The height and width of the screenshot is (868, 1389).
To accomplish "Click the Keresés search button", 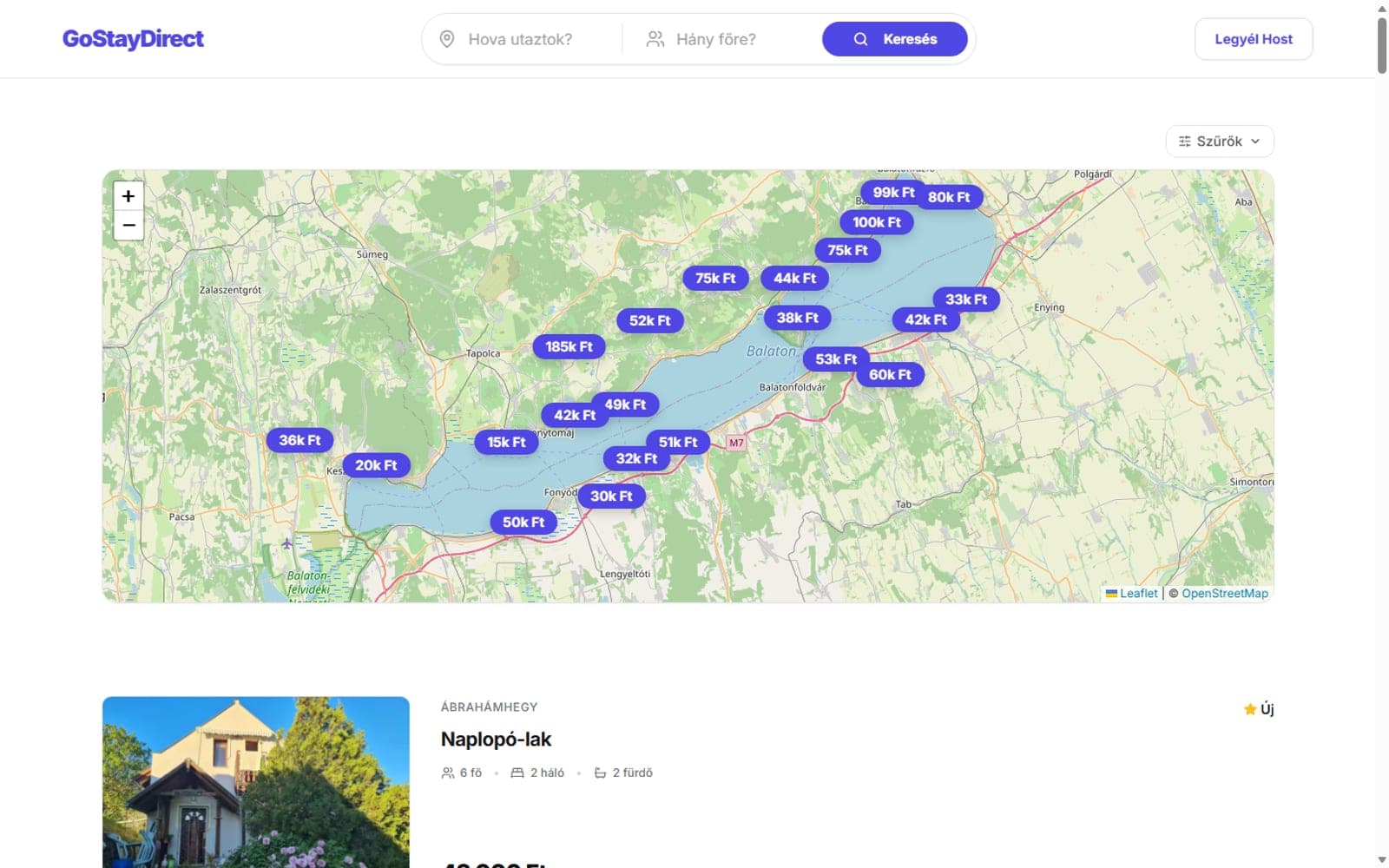I will [x=895, y=39].
